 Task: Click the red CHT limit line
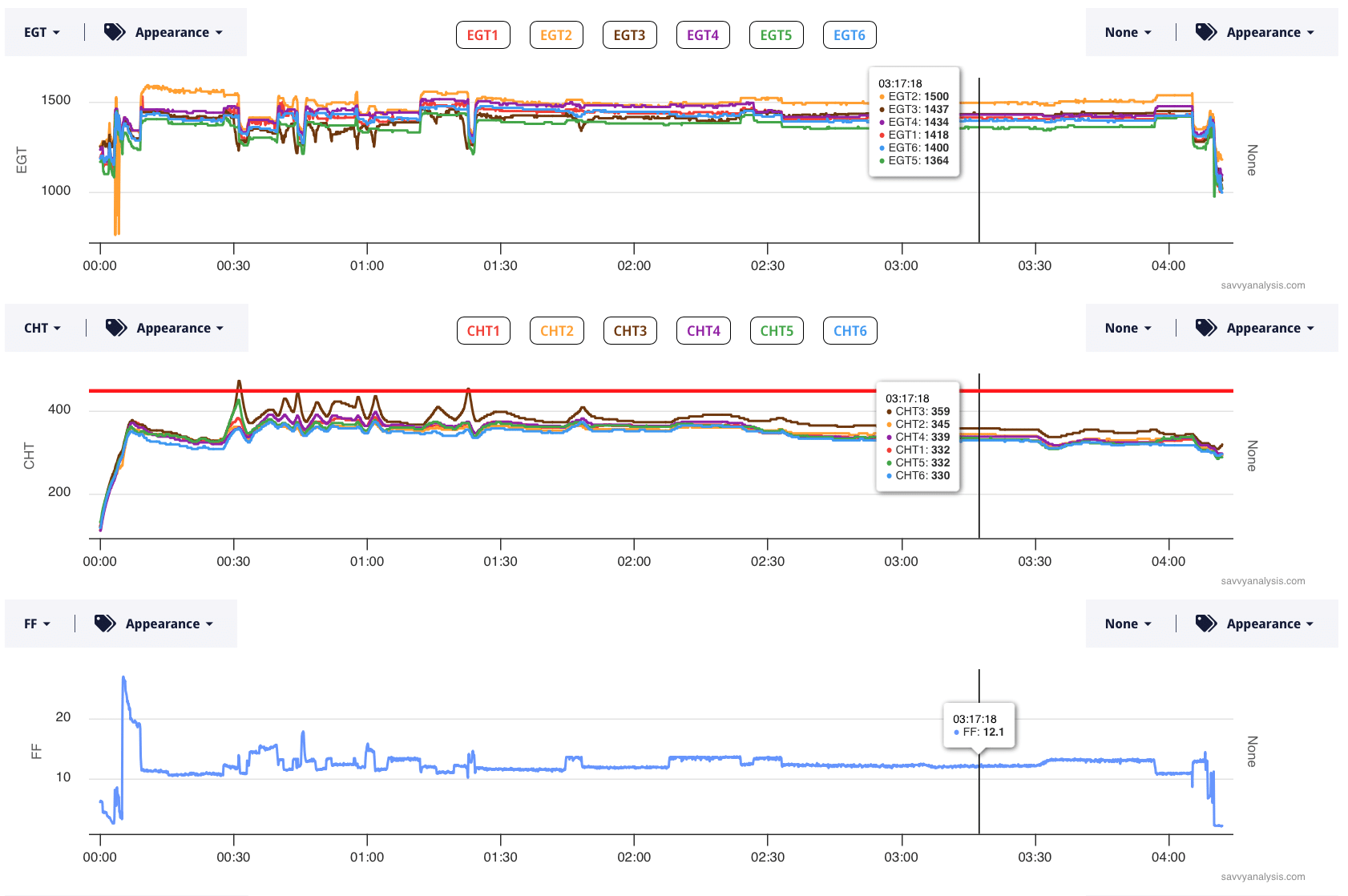pos(561,390)
